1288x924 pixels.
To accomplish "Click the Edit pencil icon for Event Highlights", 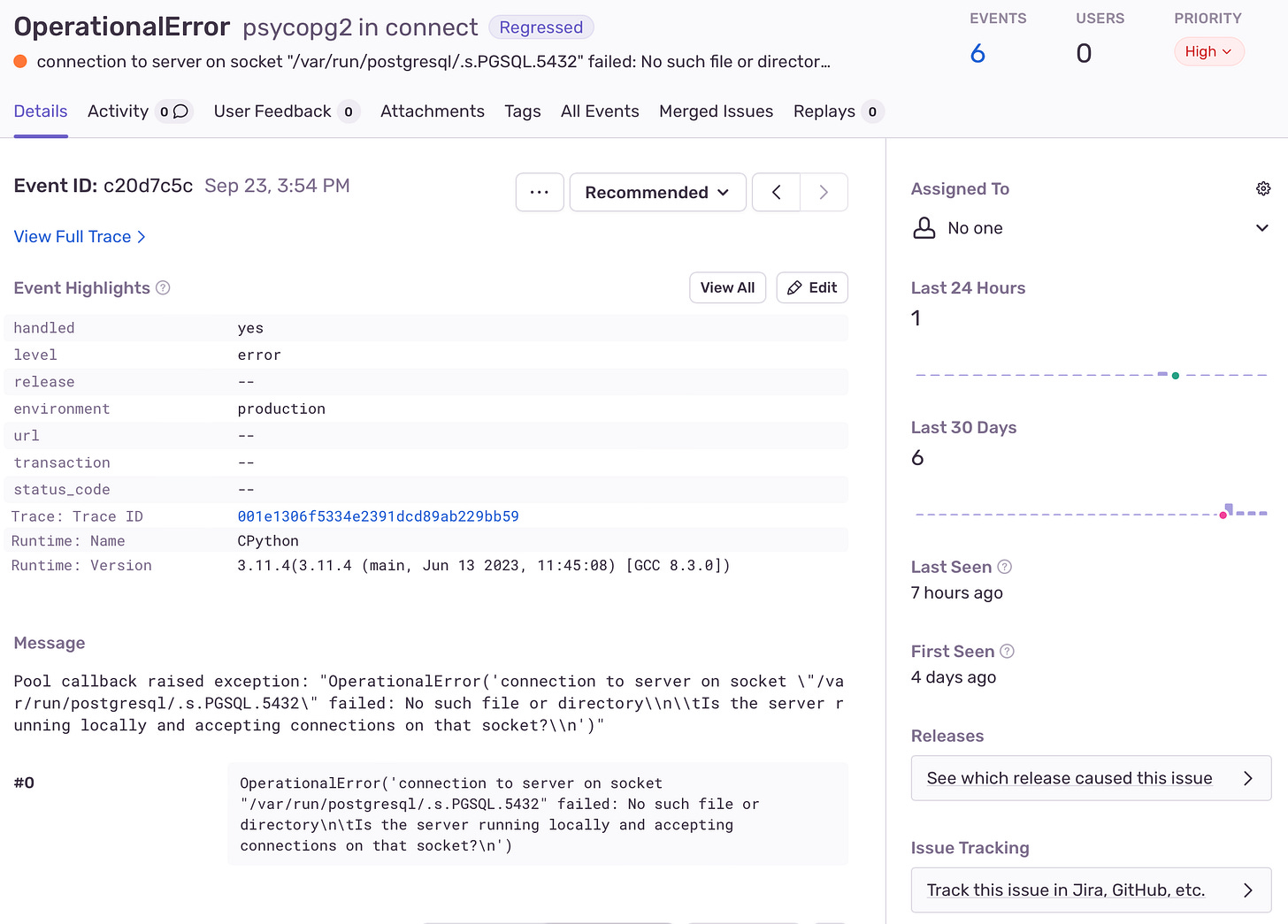I will [x=811, y=287].
